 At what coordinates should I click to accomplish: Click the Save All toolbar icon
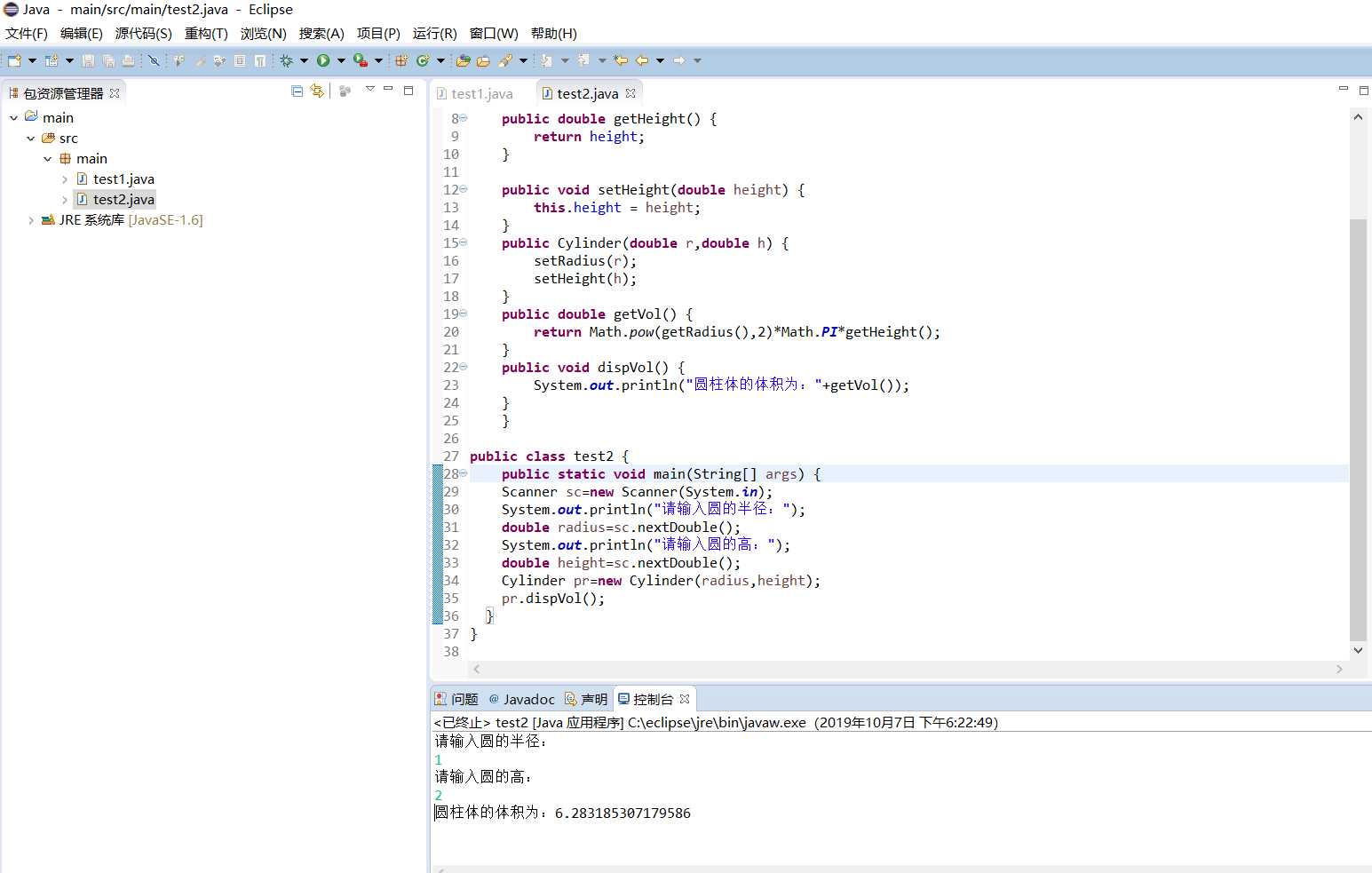108,60
